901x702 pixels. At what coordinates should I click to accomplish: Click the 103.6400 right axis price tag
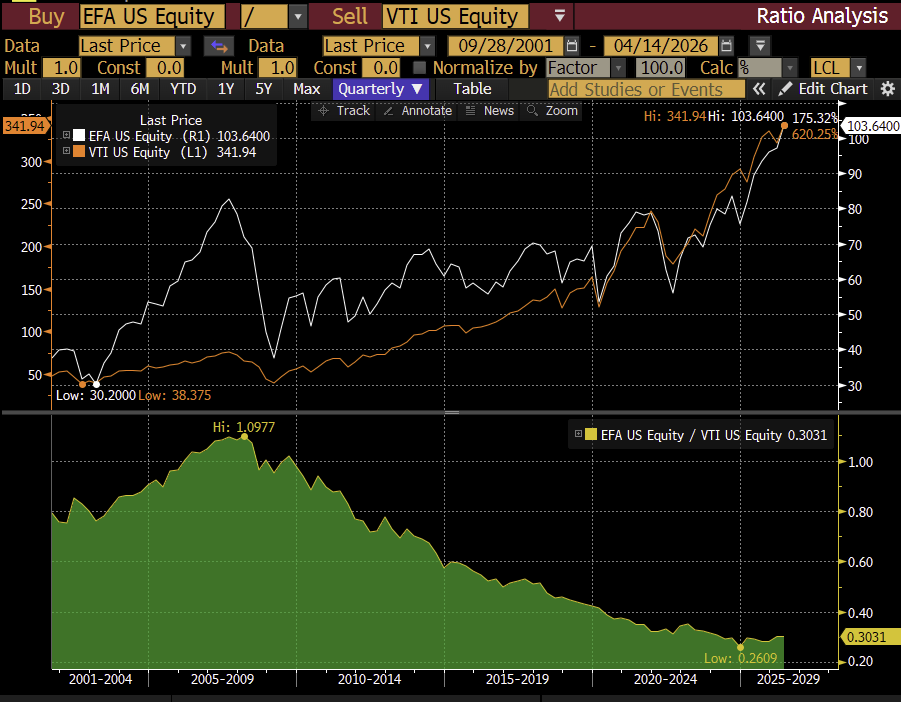[x=872, y=126]
